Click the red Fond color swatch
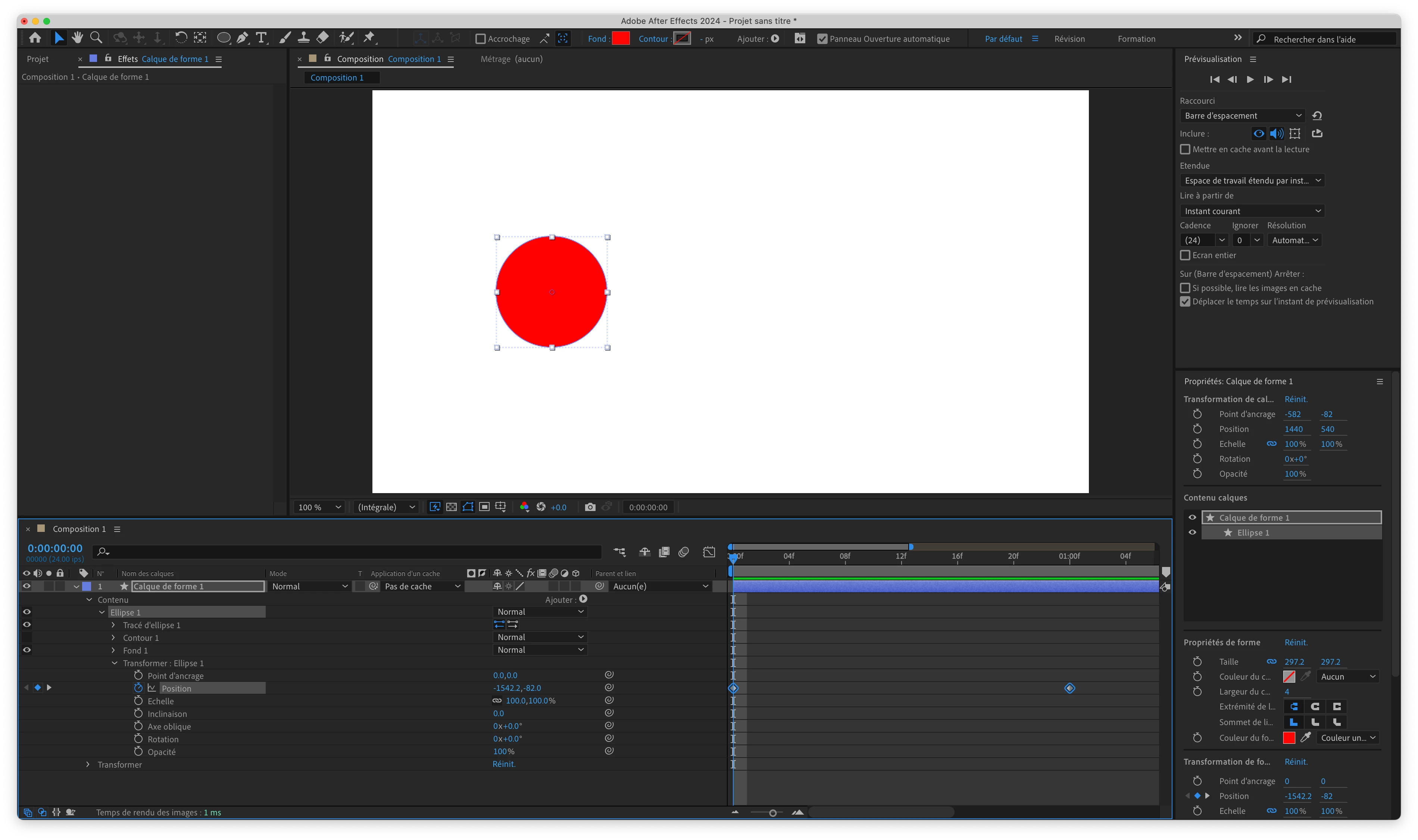 (x=621, y=38)
